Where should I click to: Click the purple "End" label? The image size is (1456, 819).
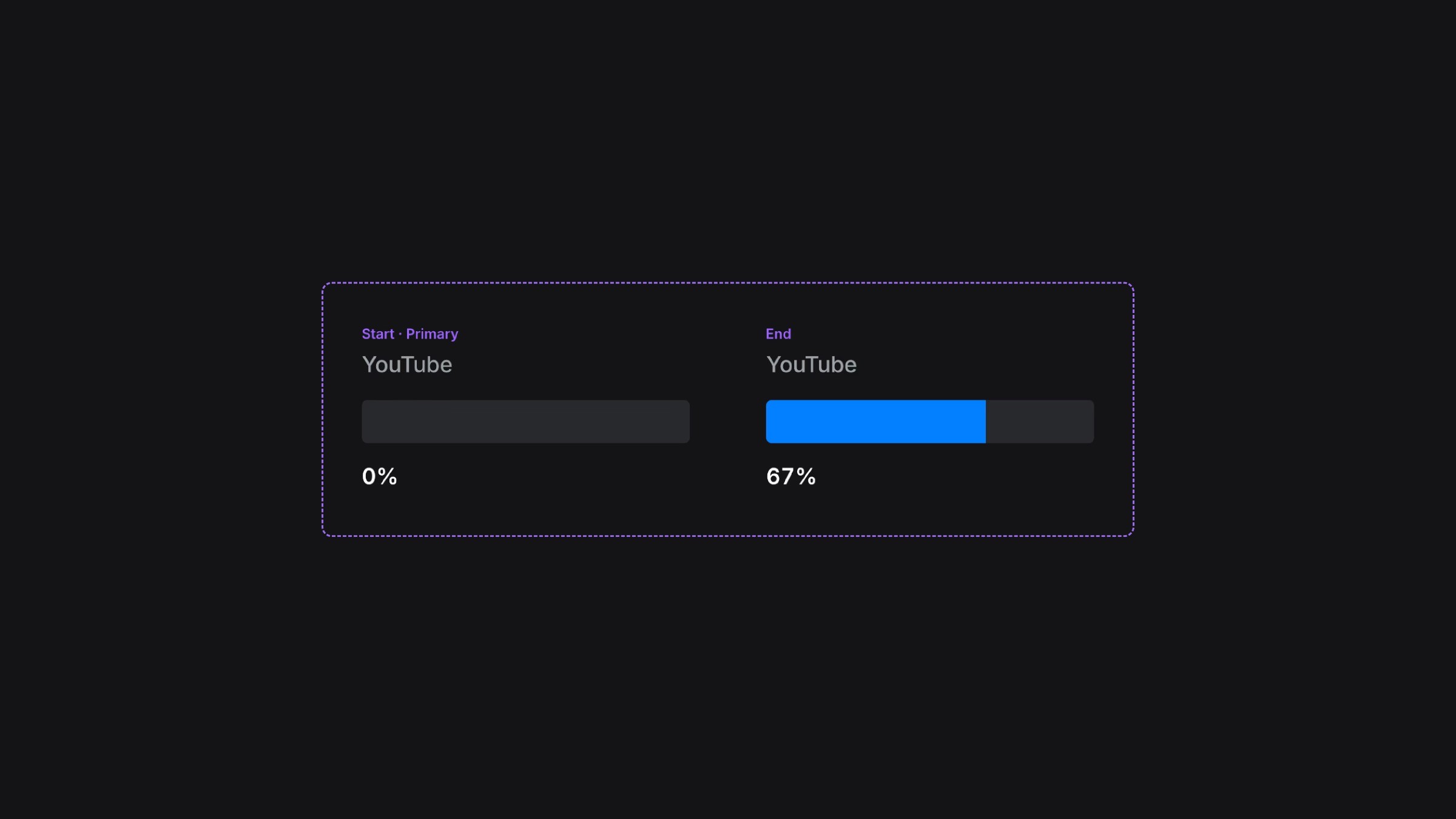pyautogui.click(x=778, y=334)
